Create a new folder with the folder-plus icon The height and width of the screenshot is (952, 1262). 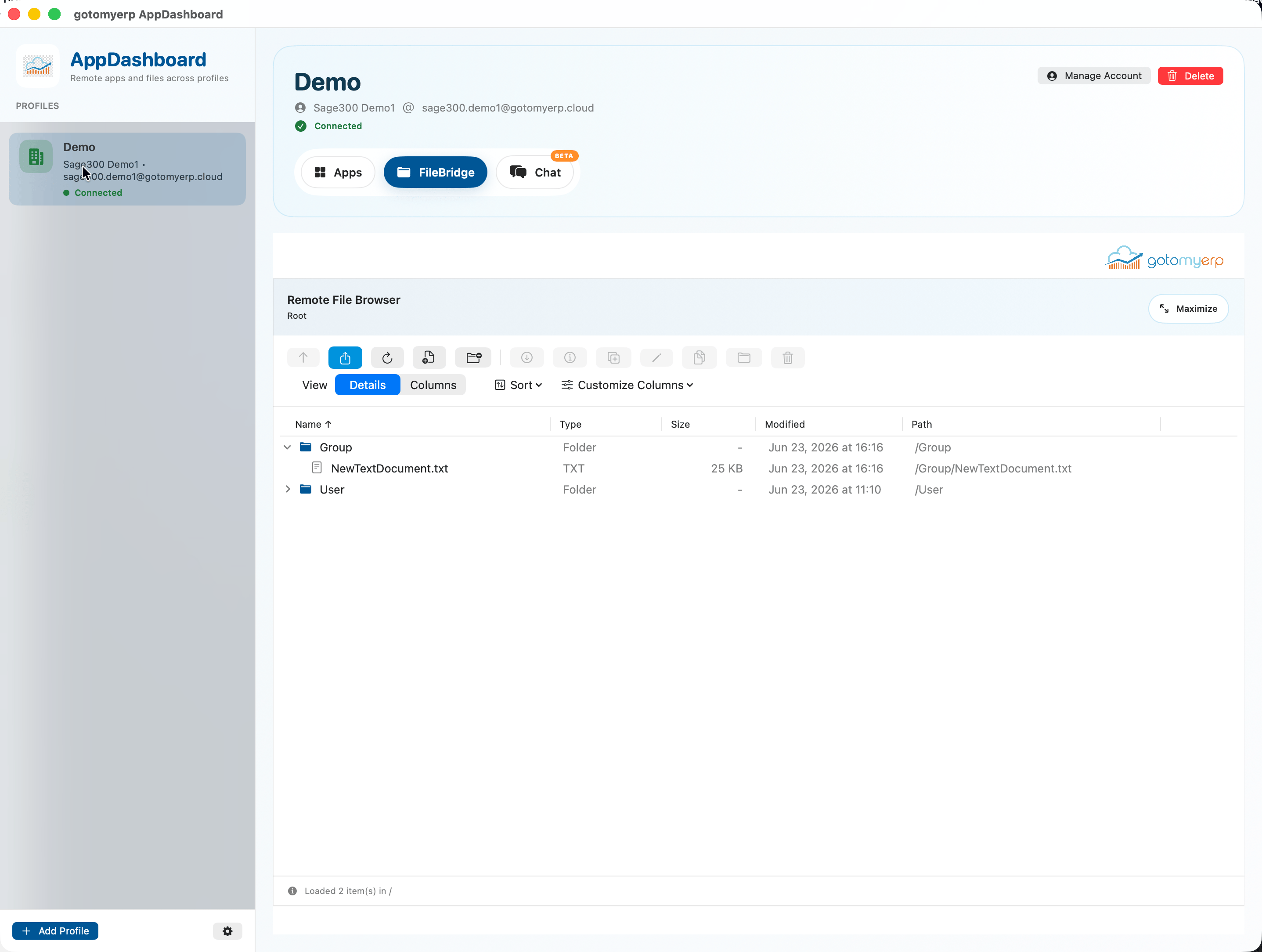(473, 357)
